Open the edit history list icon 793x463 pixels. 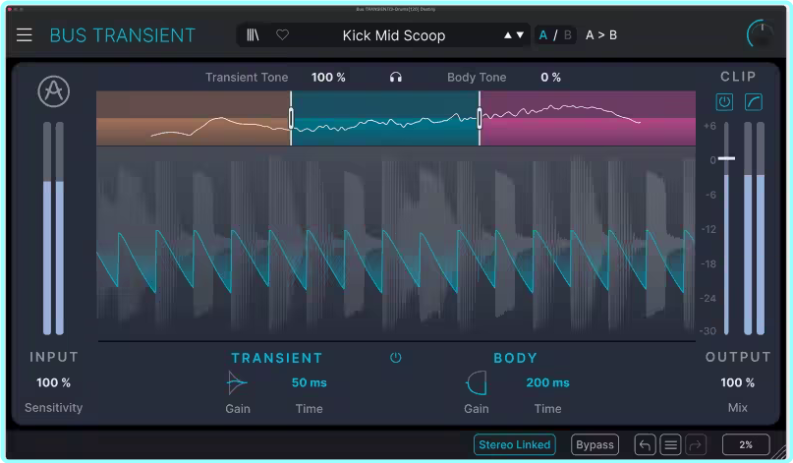[x=671, y=445]
